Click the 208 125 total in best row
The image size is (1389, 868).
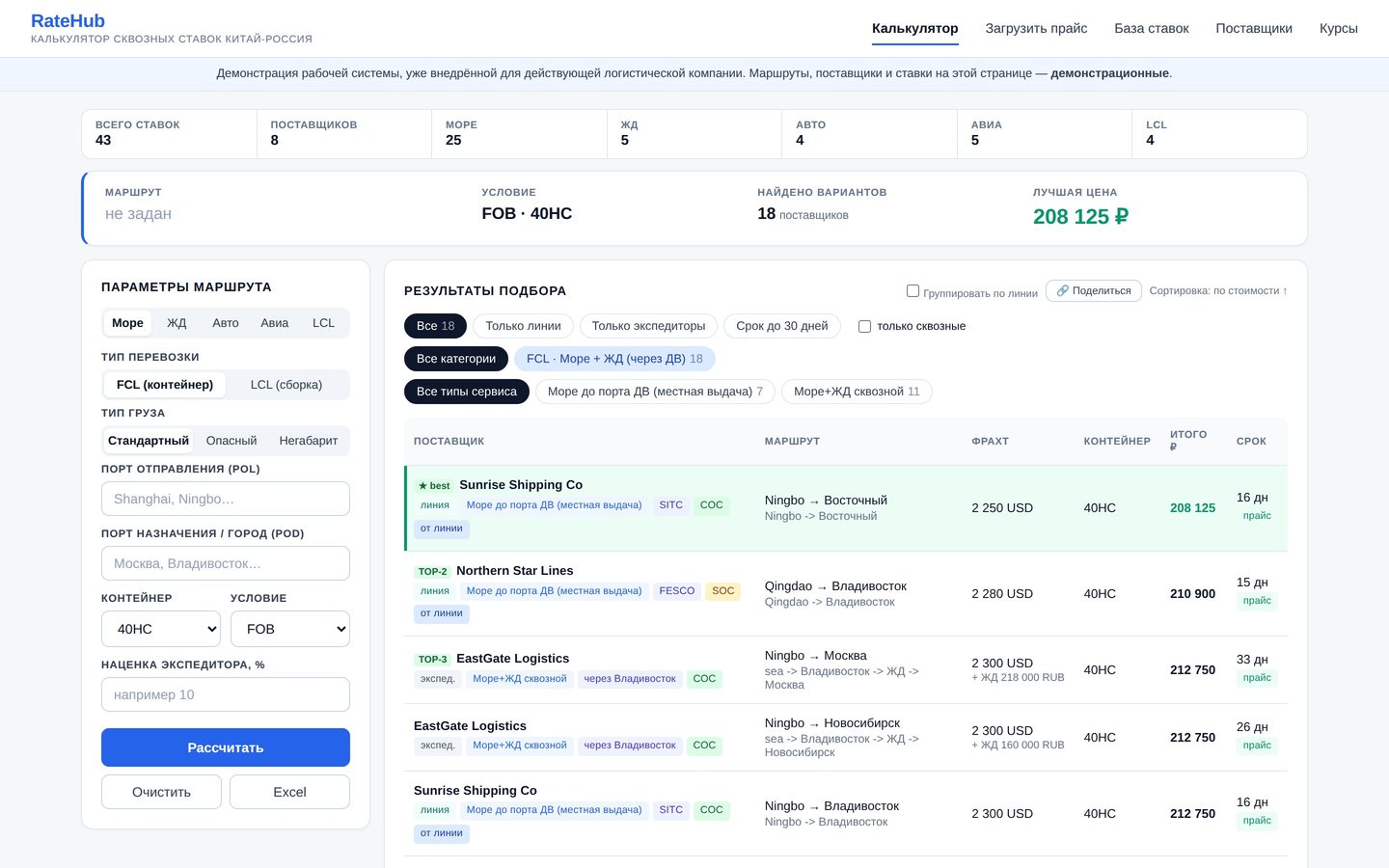tap(1192, 508)
